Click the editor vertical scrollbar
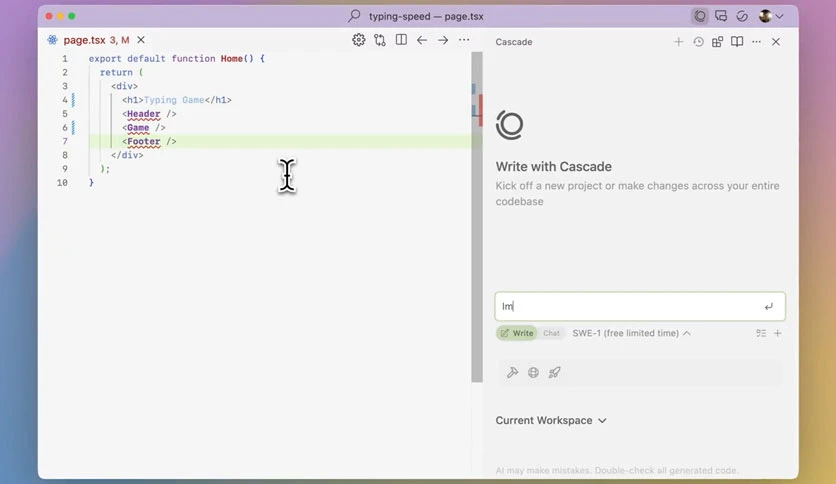The height and width of the screenshot is (484, 836). [477, 216]
